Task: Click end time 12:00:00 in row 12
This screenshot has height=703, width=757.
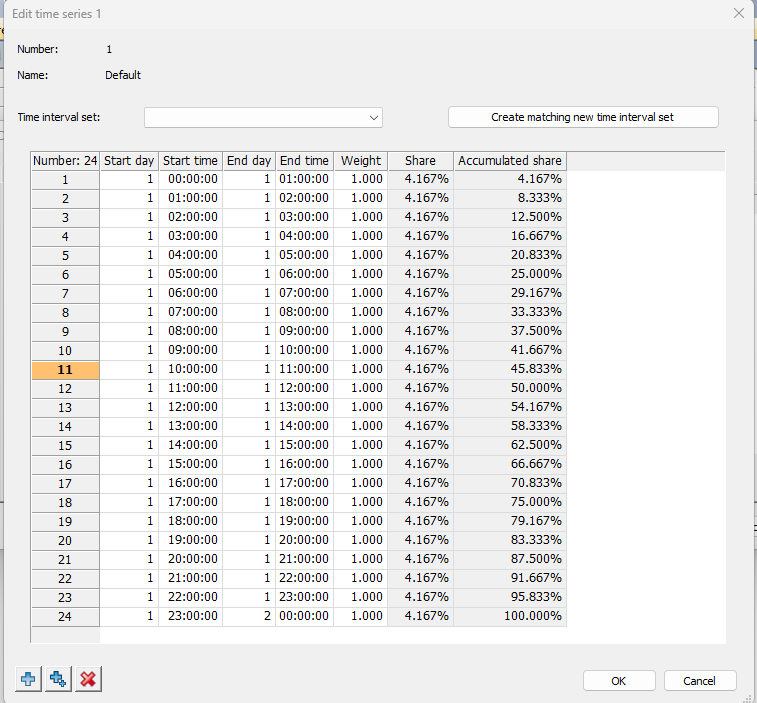Action: (x=304, y=388)
